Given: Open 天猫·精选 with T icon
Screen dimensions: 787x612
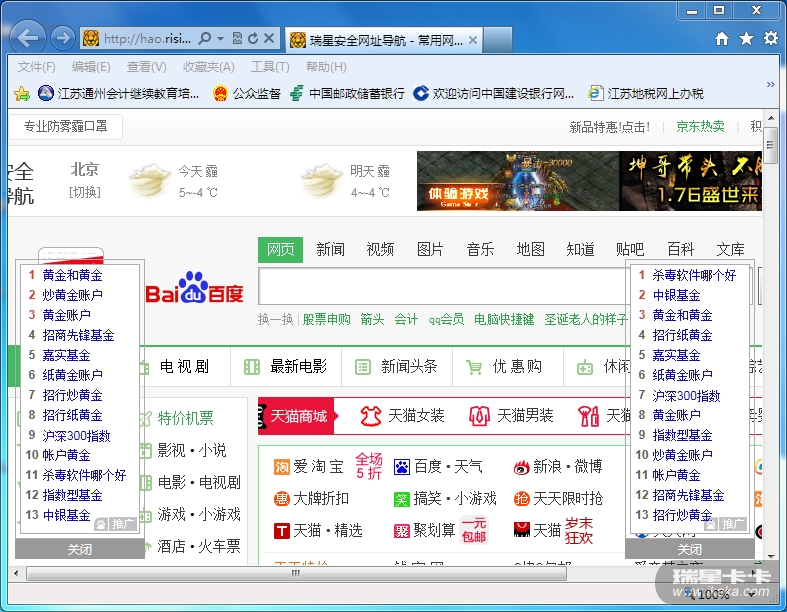Looking at the screenshot, I should 318,531.
